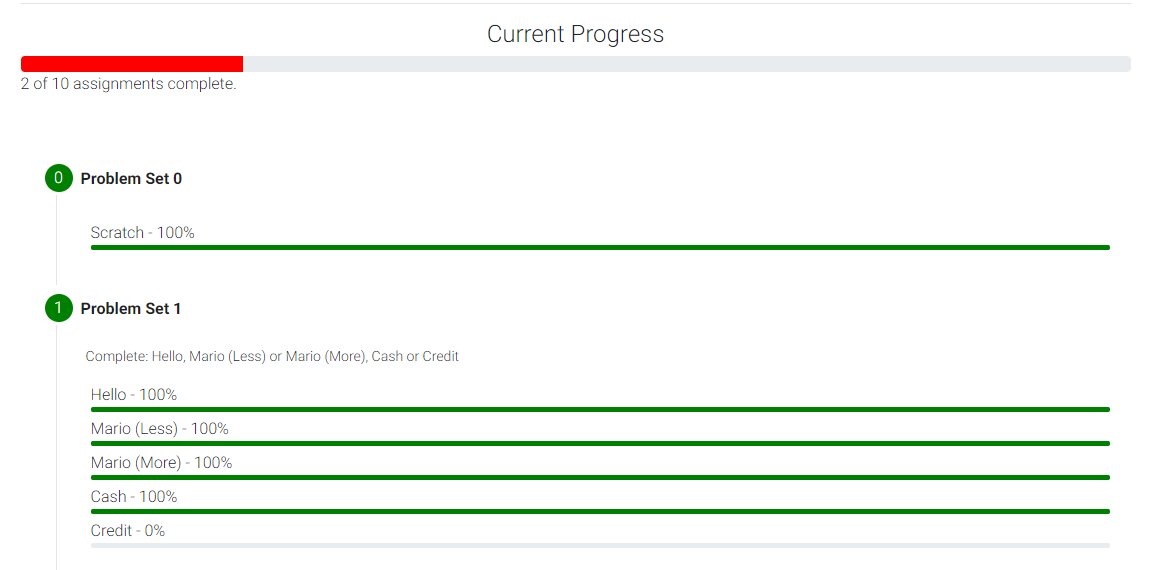
Task: Click the empty Credit progress bar
Action: [x=600, y=545]
